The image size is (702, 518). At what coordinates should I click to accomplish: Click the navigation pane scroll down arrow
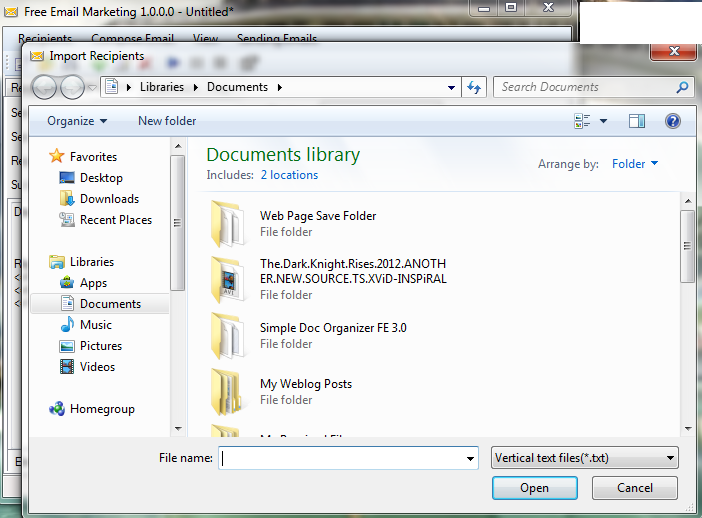point(178,429)
